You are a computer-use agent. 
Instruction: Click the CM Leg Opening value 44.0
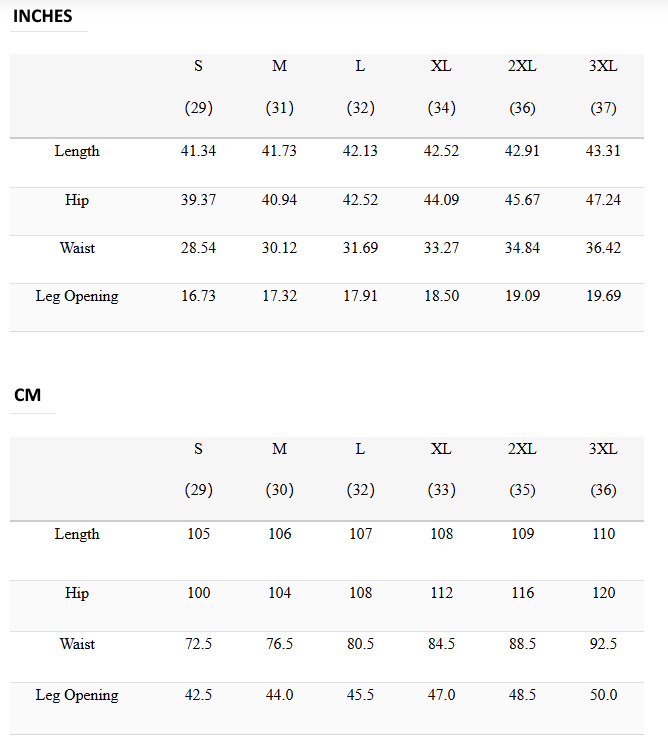[279, 695]
